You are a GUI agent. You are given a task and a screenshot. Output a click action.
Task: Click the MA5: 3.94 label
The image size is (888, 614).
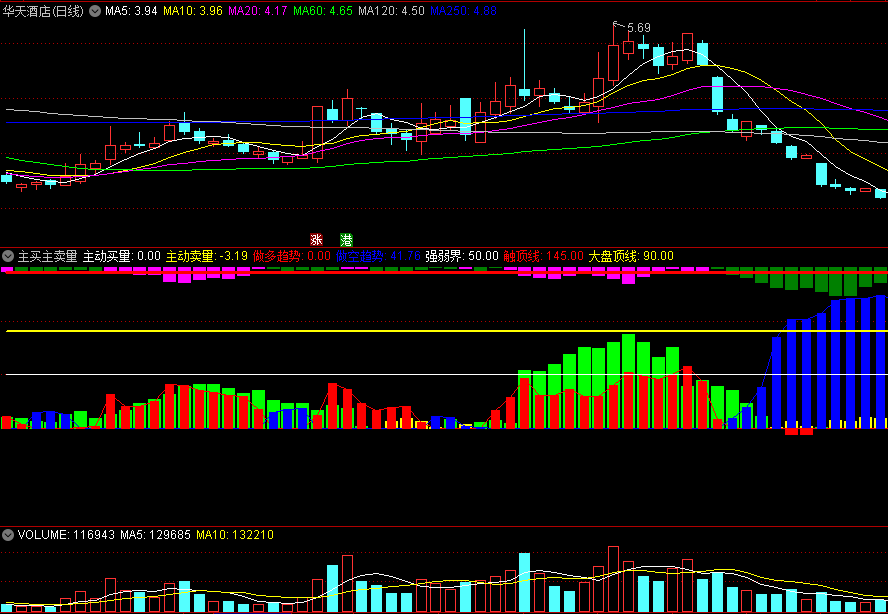click(x=131, y=11)
